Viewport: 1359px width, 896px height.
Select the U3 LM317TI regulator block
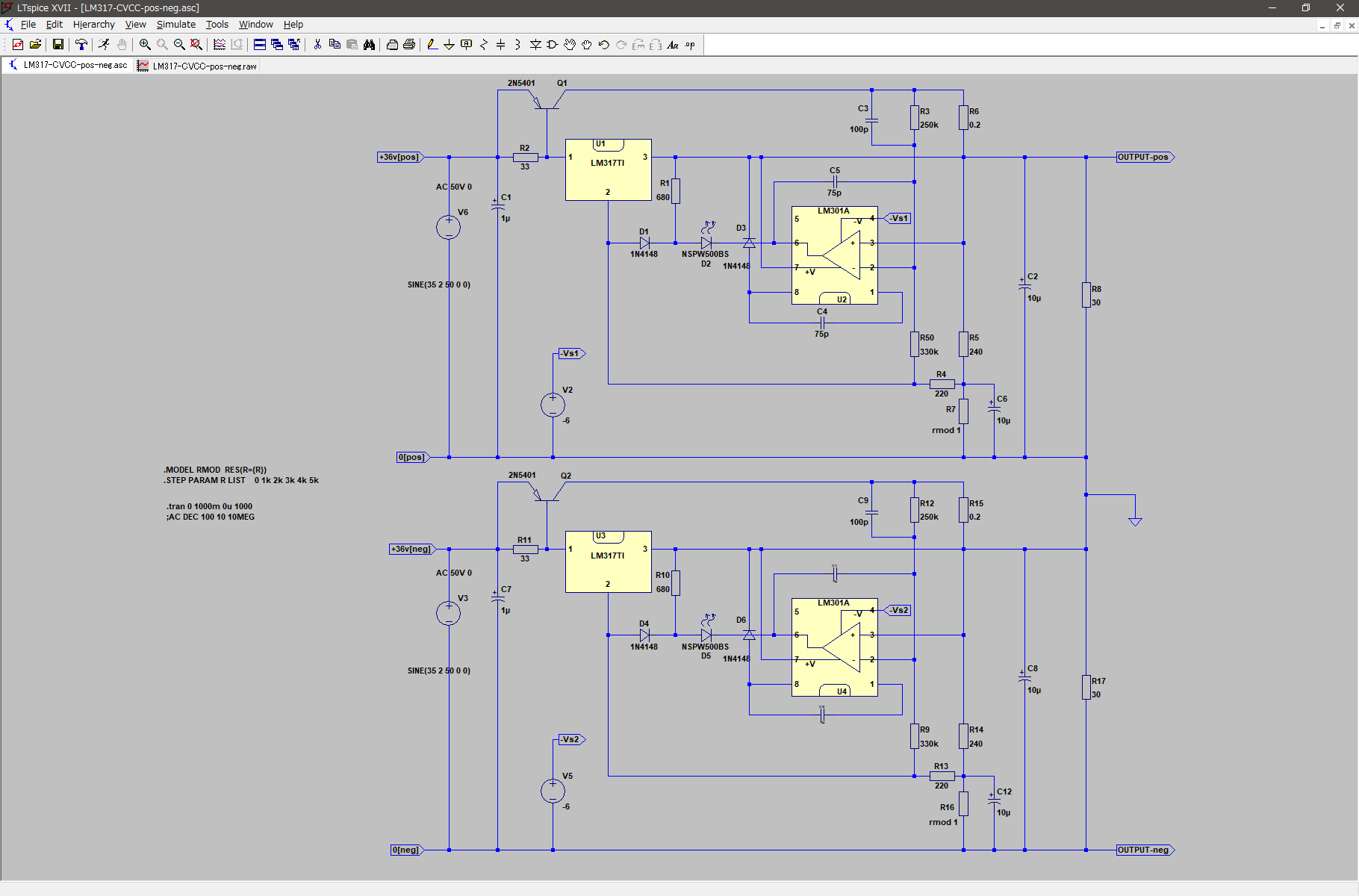[609, 561]
